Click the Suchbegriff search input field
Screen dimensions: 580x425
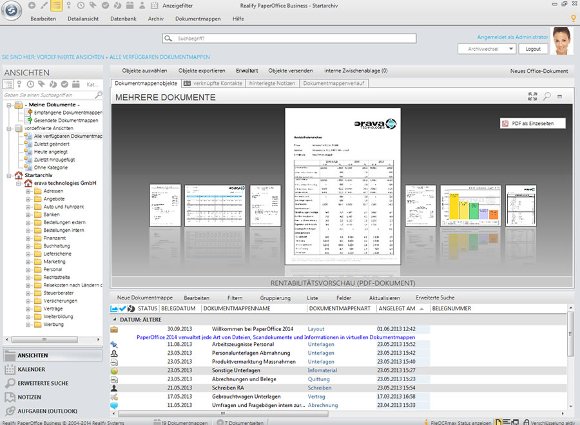coord(289,38)
